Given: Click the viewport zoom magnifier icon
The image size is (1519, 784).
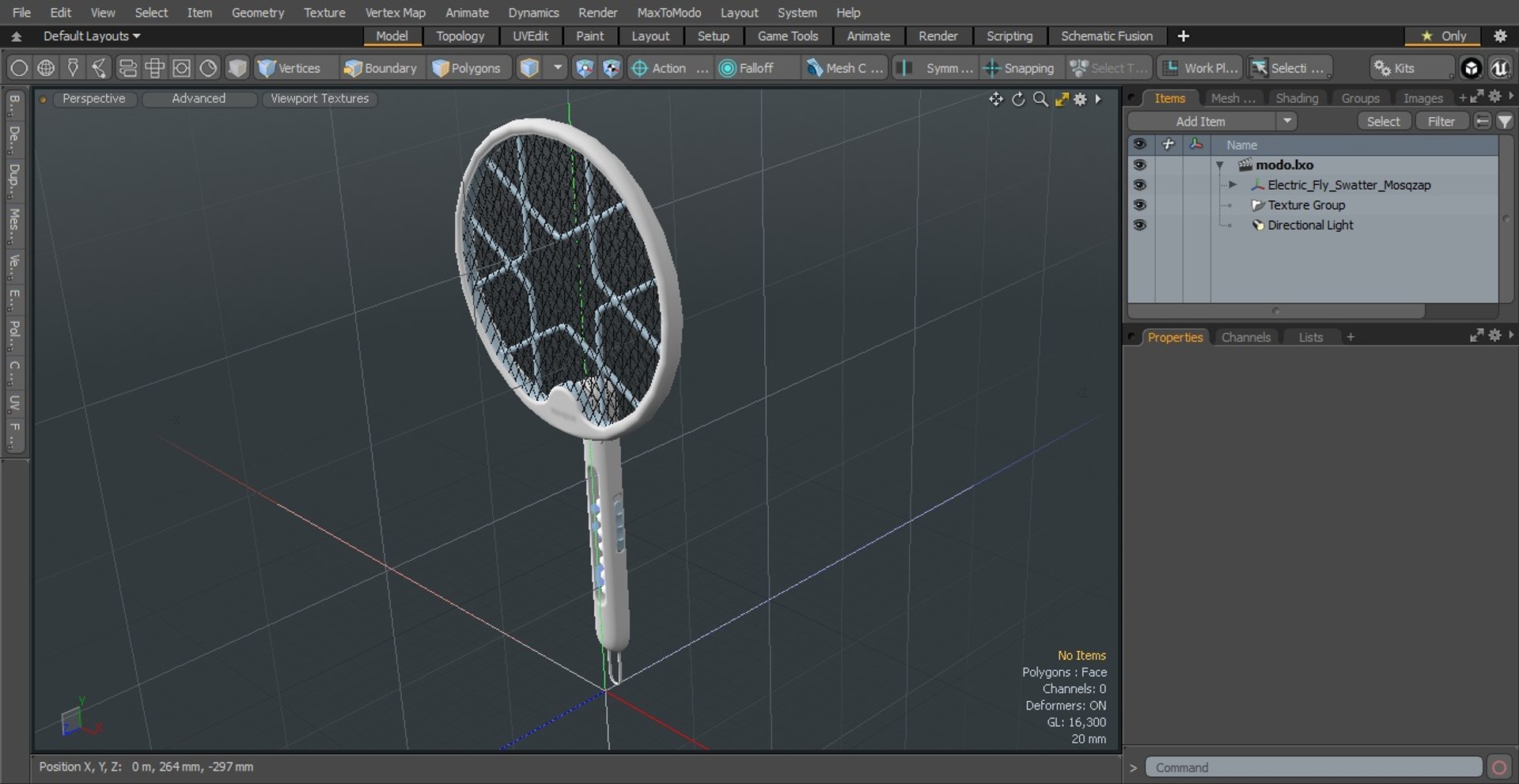Looking at the screenshot, I should 1040,99.
